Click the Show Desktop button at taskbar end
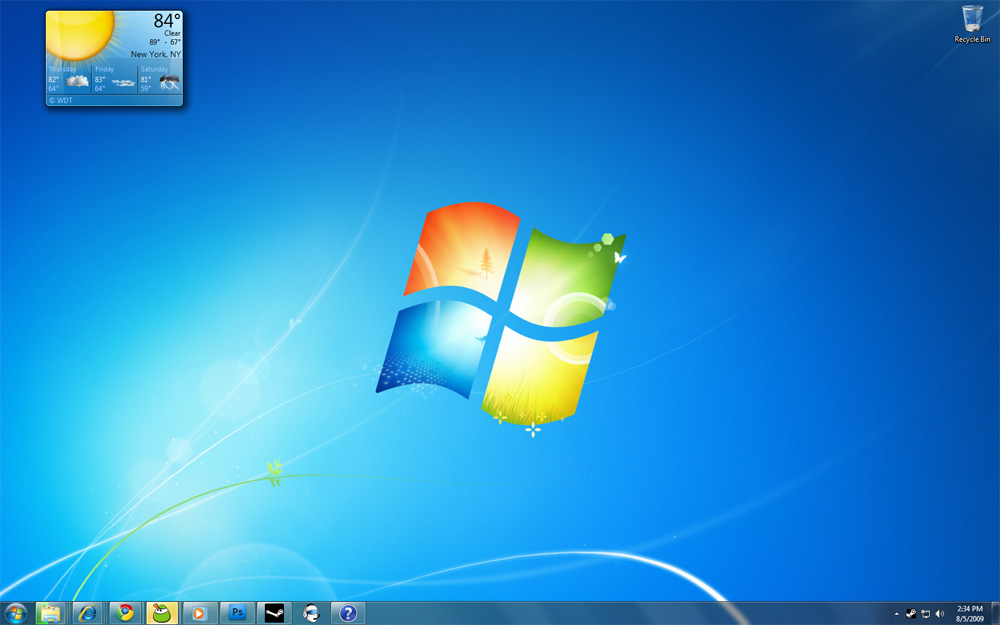Screen dimensions: 1000x625 [996, 613]
